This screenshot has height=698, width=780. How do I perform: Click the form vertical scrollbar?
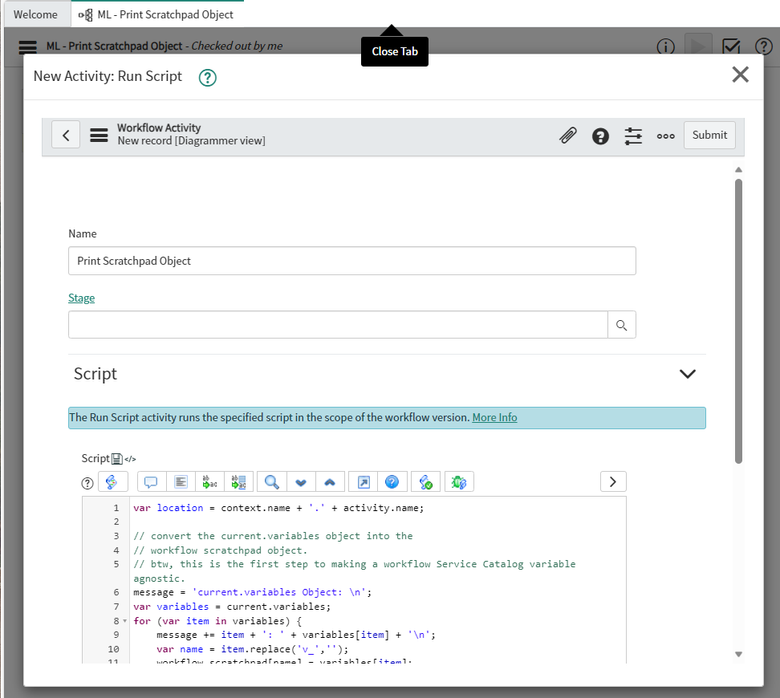tap(739, 321)
